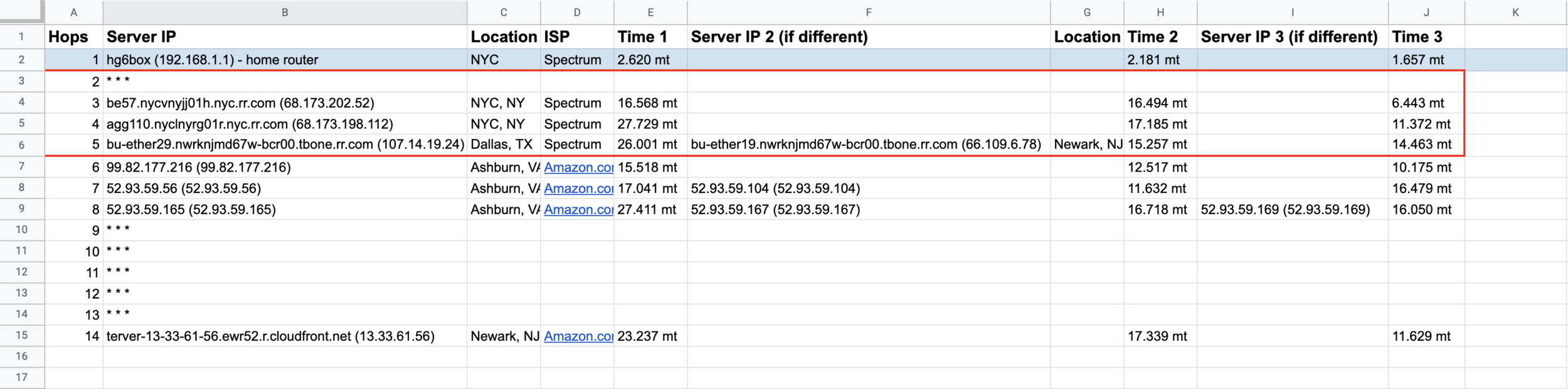Click the select-all corner box
This screenshot has height=389, width=1568.
[x=22, y=12]
